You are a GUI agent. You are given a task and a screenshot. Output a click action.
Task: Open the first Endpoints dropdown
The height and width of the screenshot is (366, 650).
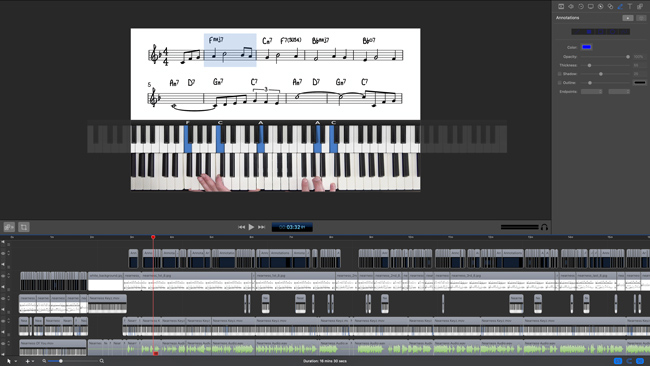(x=591, y=92)
